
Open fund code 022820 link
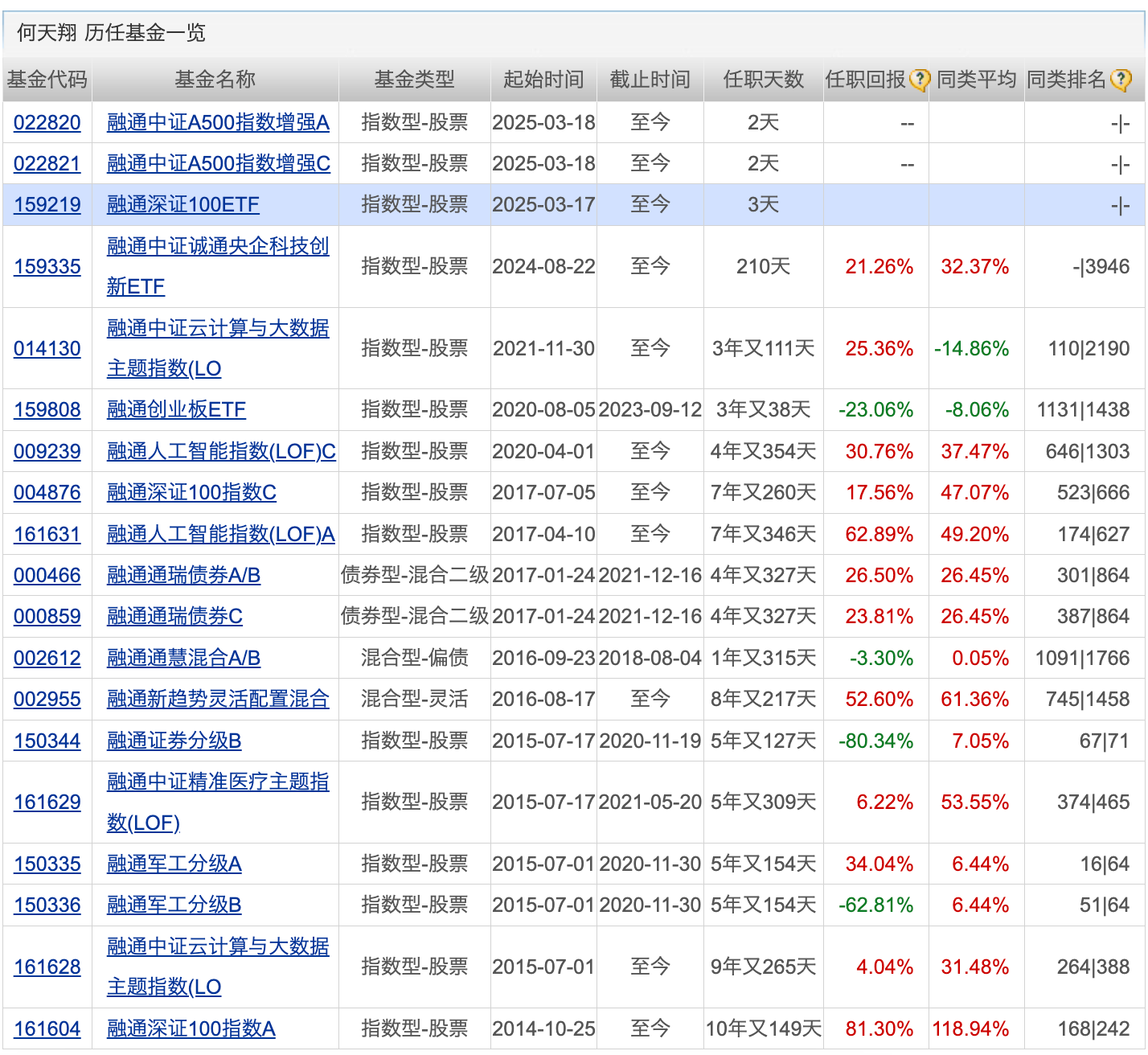(47, 122)
